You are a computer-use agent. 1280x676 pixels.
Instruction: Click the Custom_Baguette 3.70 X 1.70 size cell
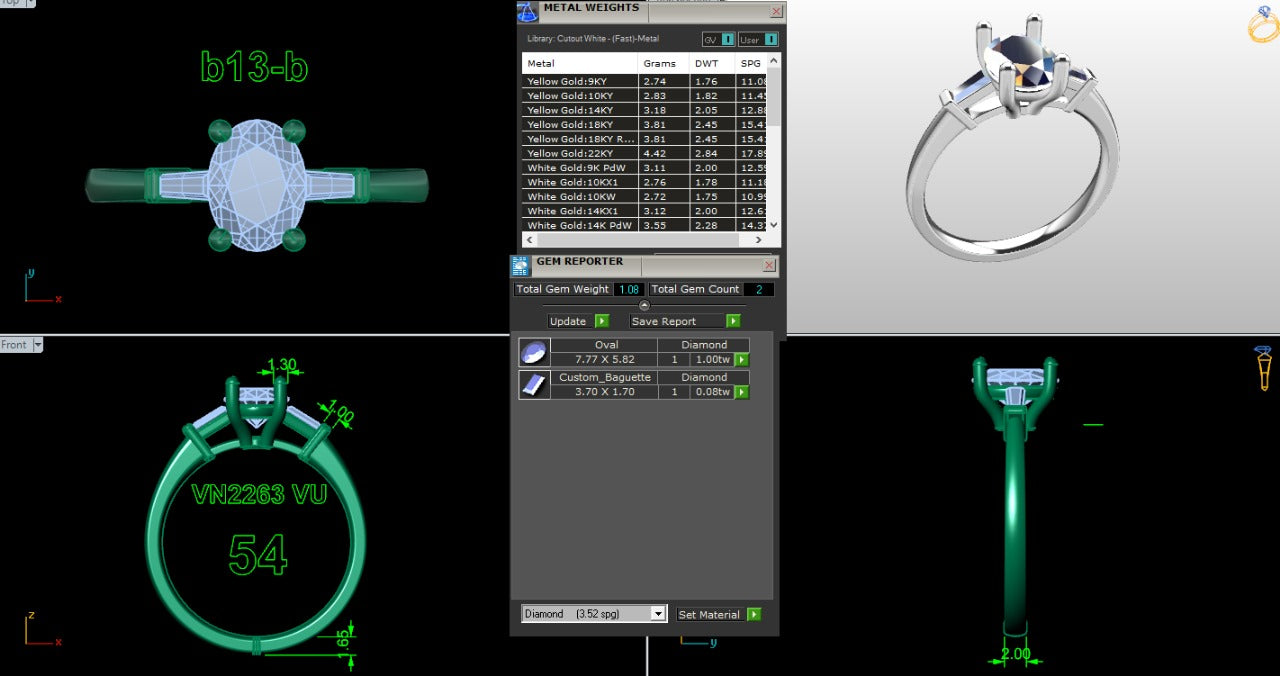[x=606, y=392]
